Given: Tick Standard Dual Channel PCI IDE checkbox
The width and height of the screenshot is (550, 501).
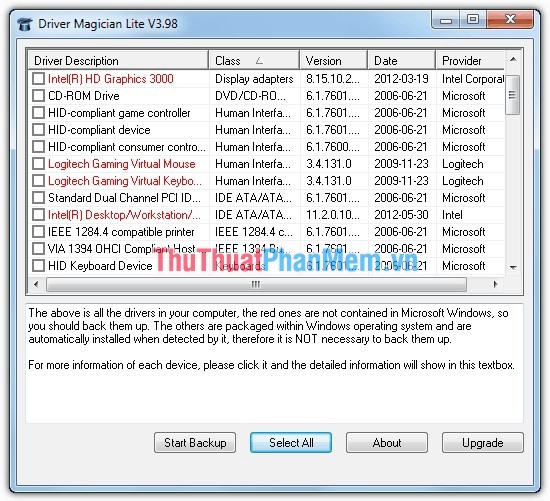Looking at the screenshot, I should tap(38, 198).
